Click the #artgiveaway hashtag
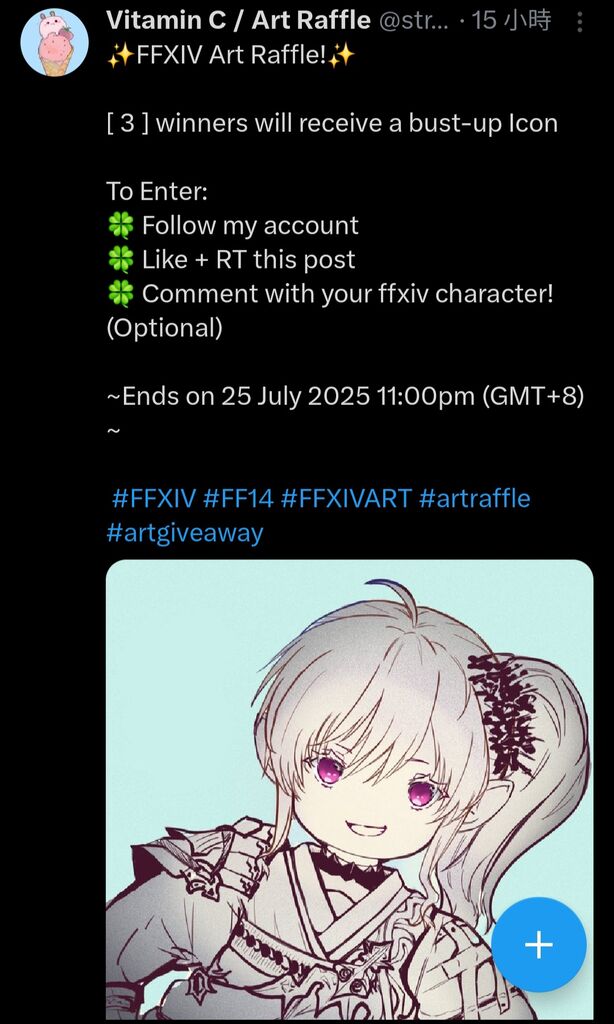 [185, 533]
